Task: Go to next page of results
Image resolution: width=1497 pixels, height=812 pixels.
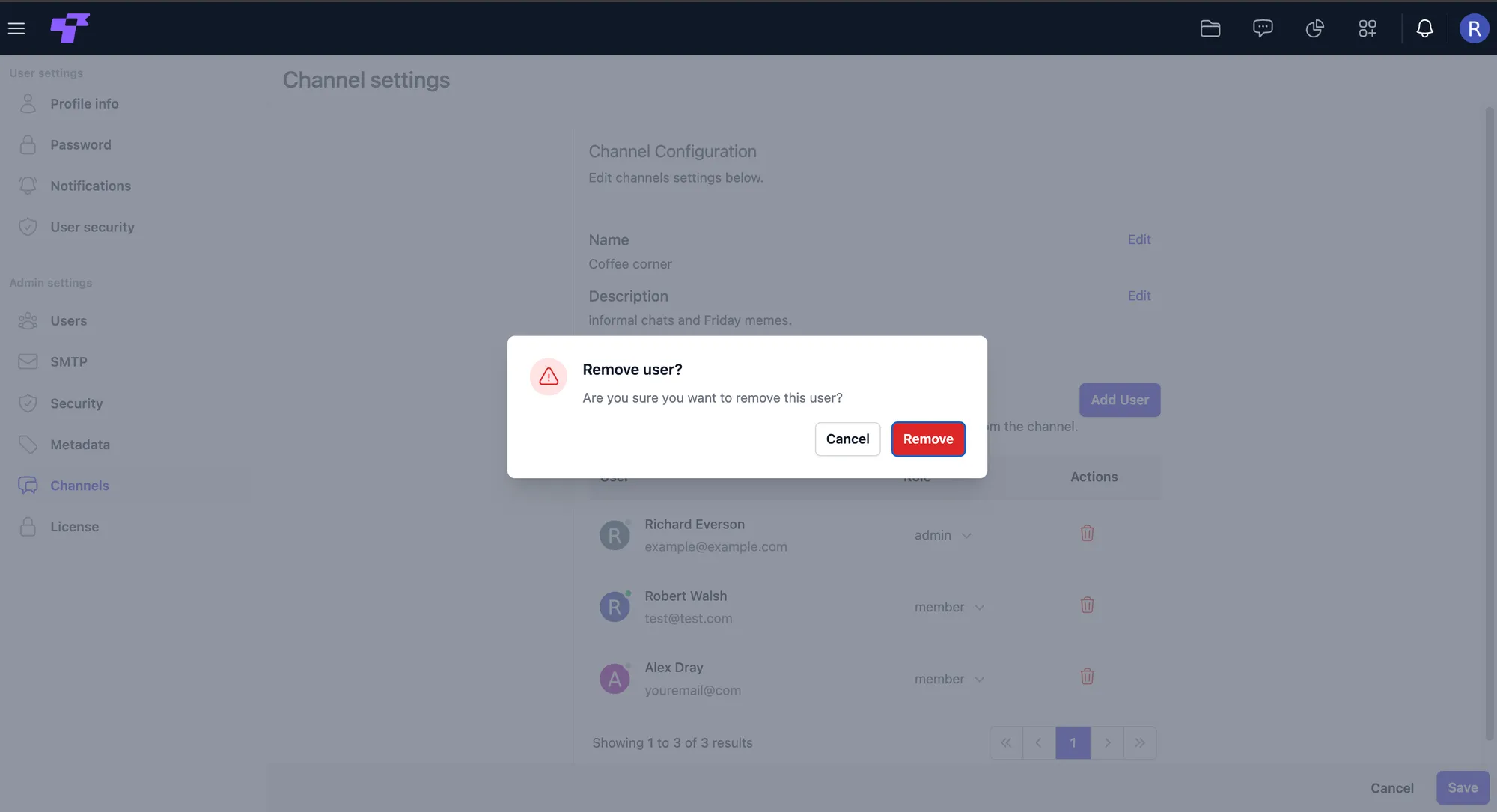Action: click(1107, 743)
